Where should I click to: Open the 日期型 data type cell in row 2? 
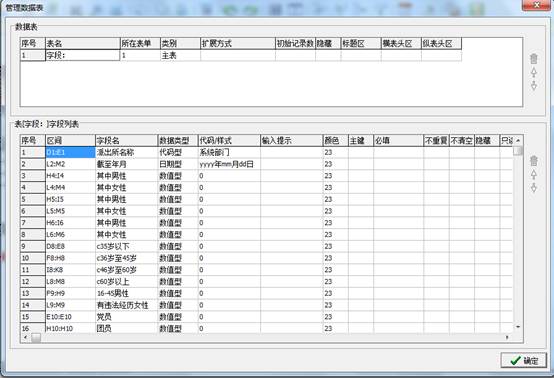tap(177, 164)
